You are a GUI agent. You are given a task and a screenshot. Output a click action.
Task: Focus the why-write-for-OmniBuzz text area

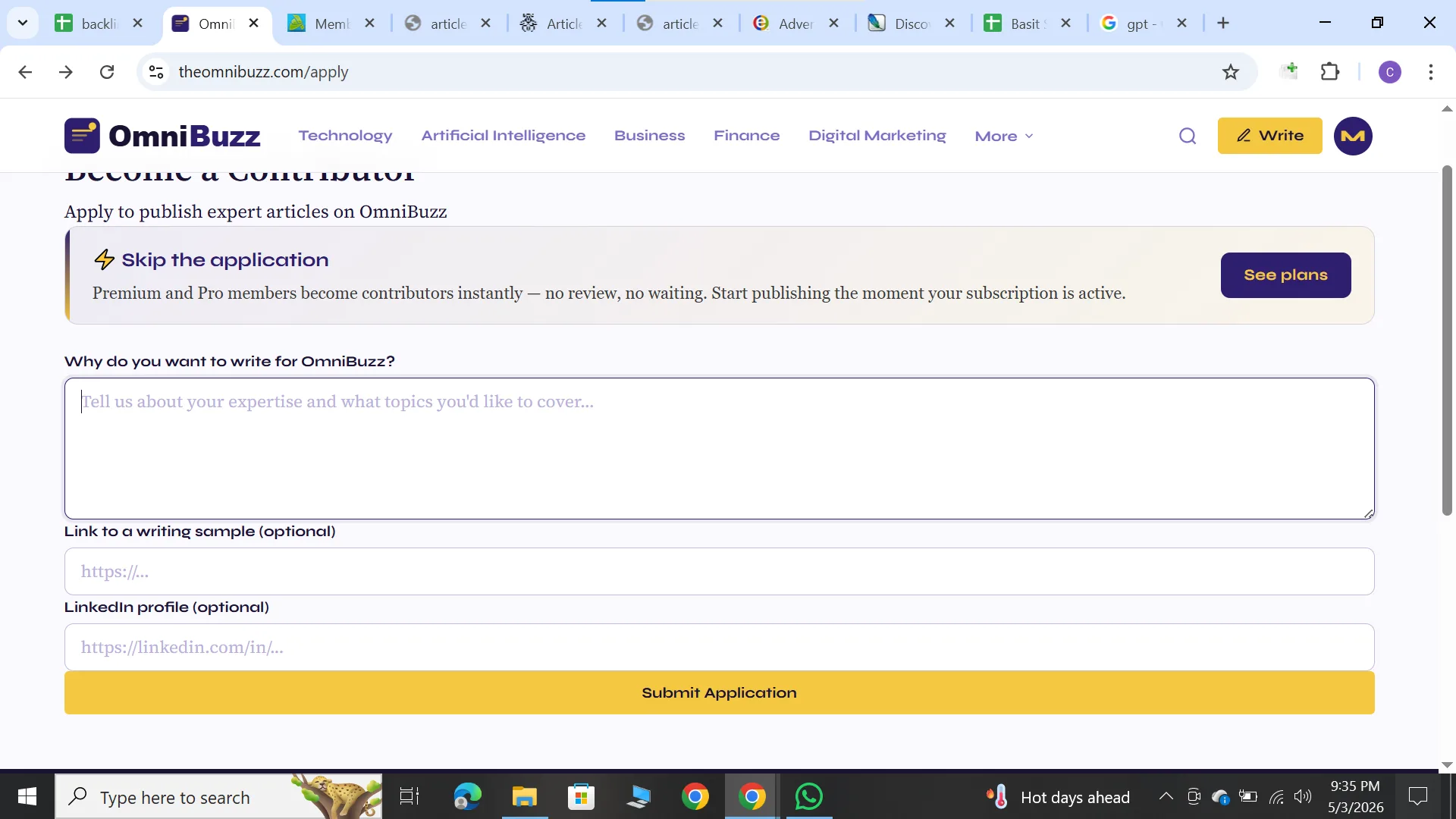pos(720,449)
